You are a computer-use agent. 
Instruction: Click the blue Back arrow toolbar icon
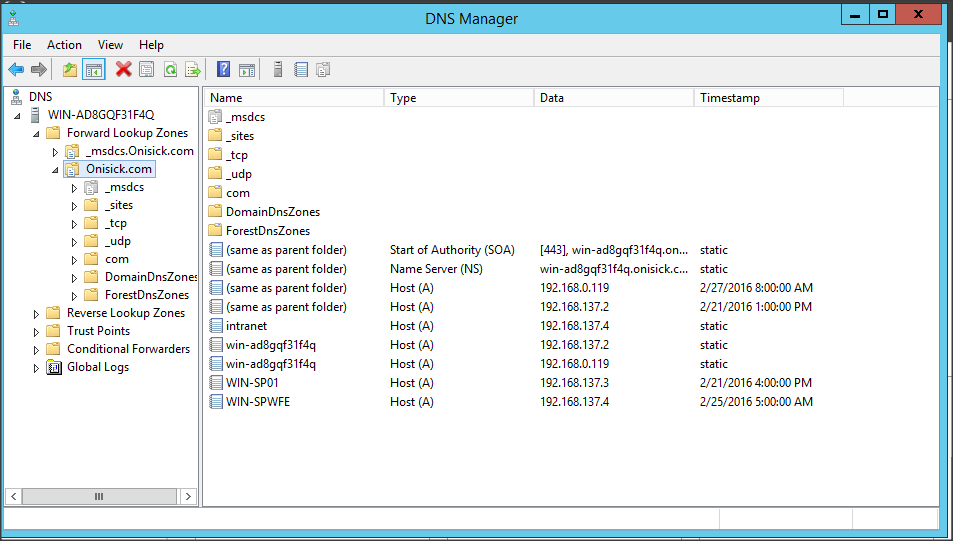tap(16, 70)
